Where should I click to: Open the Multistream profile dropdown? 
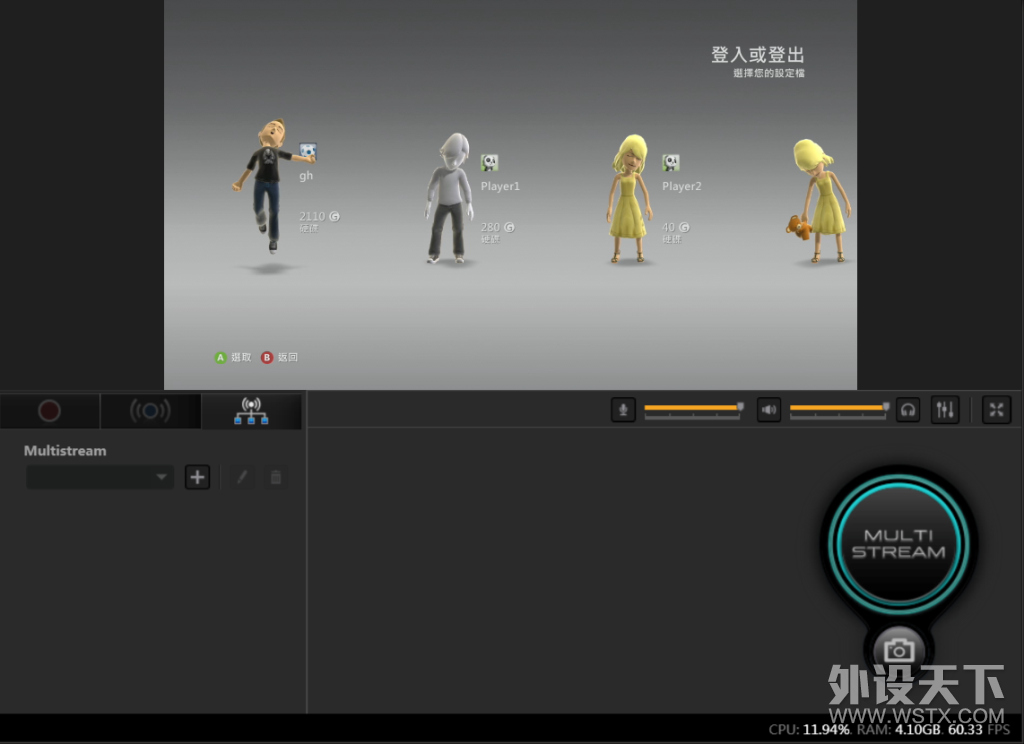(x=100, y=477)
